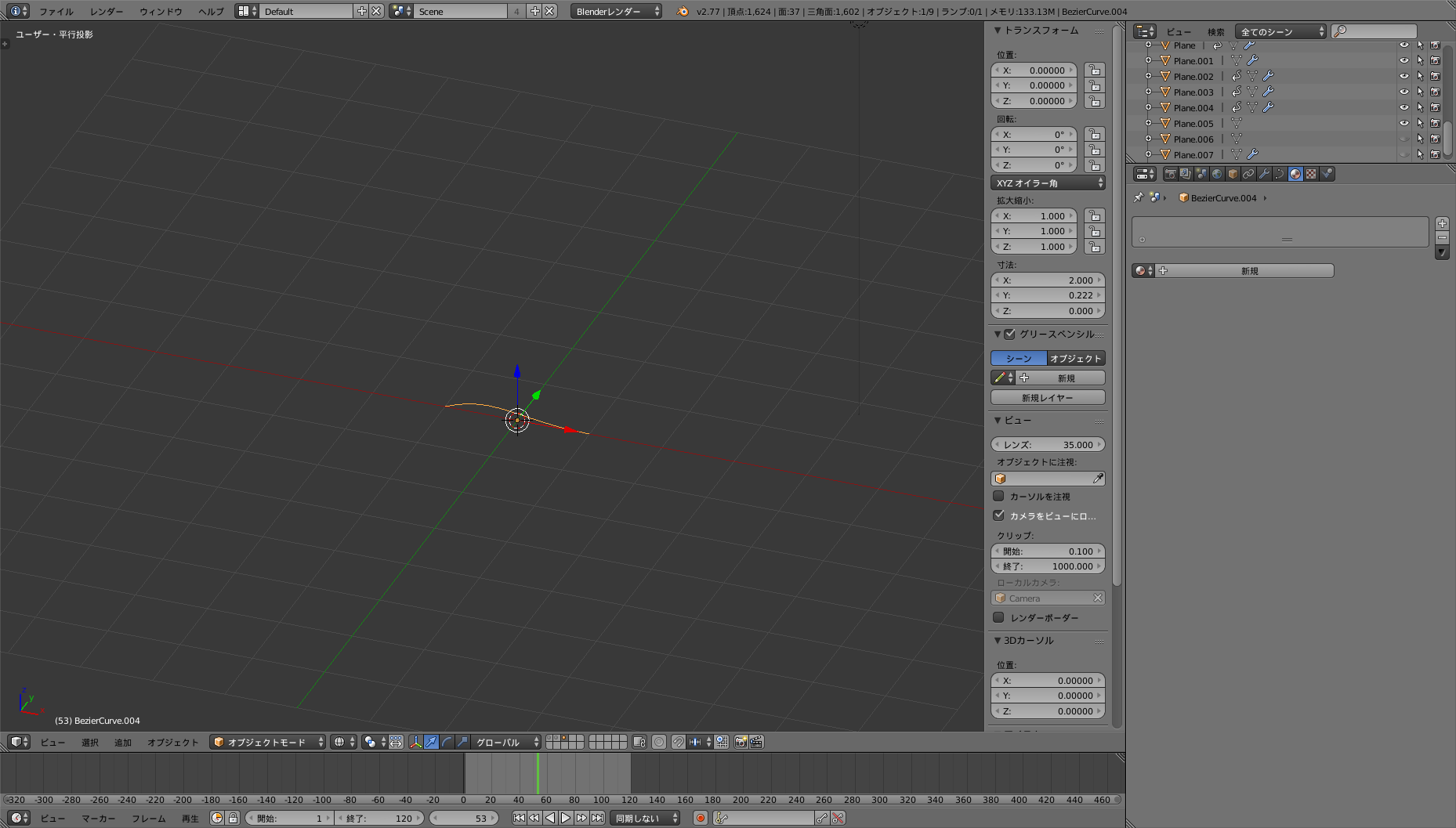Open the Scene properties tab

click(1201, 174)
